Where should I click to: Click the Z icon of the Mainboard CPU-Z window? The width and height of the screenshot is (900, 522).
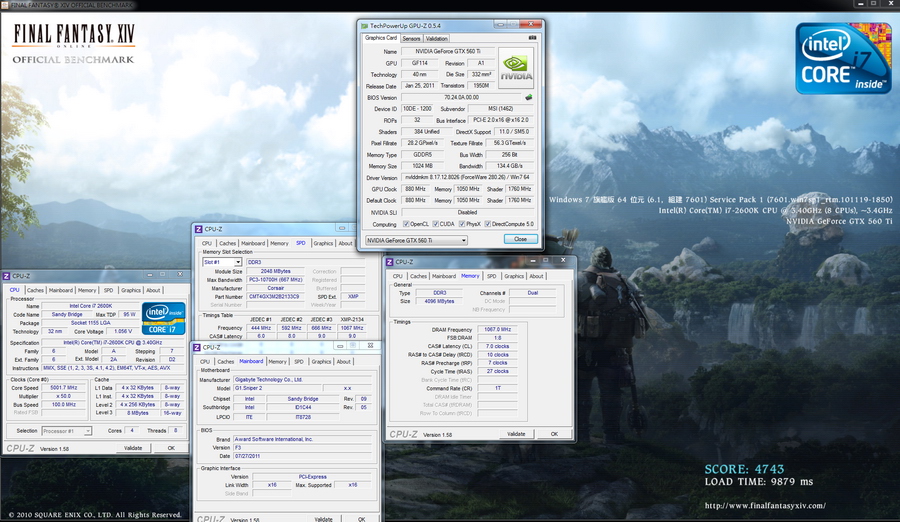[x=197, y=347]
